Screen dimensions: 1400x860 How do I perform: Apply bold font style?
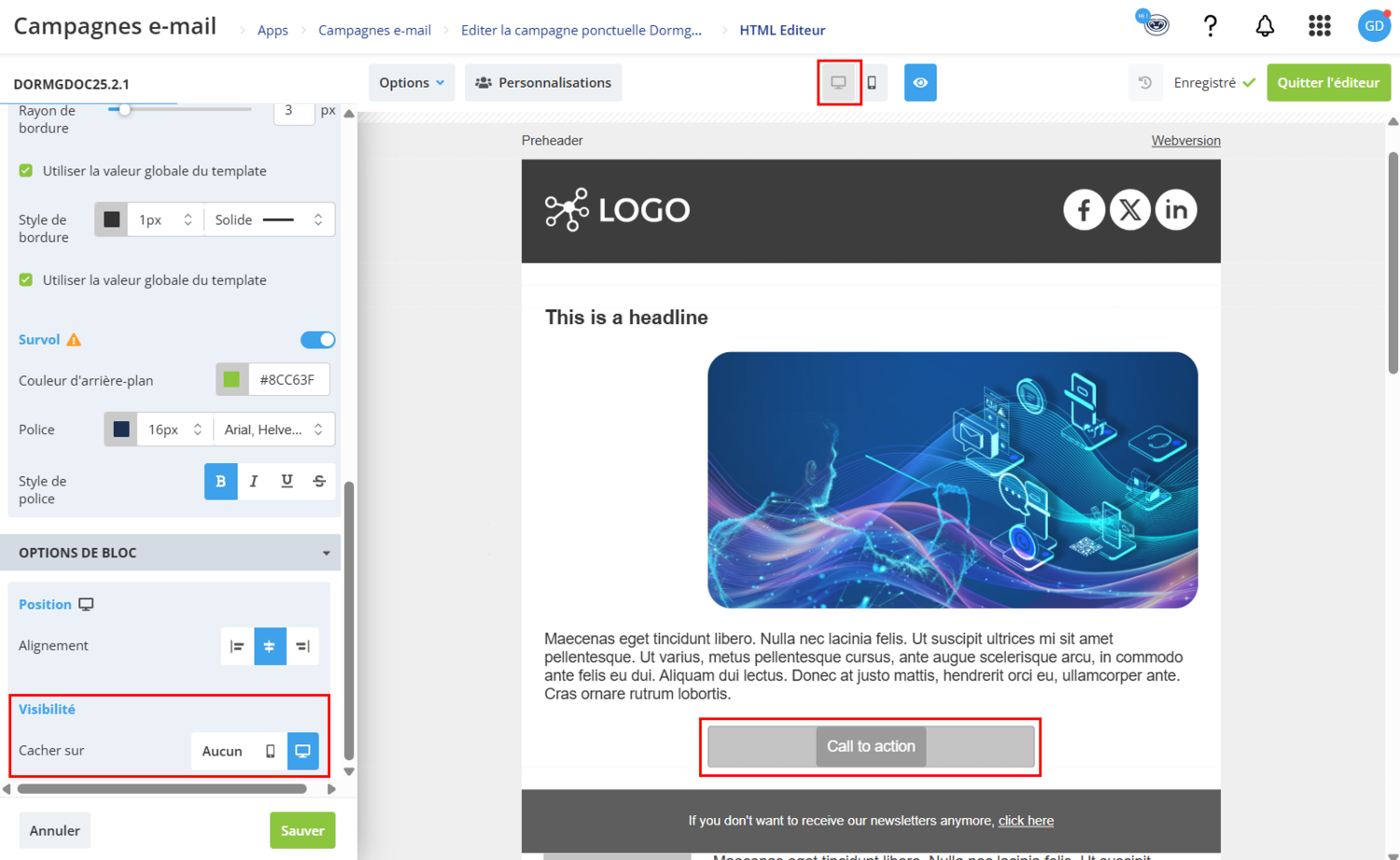[x=221, y=481]
